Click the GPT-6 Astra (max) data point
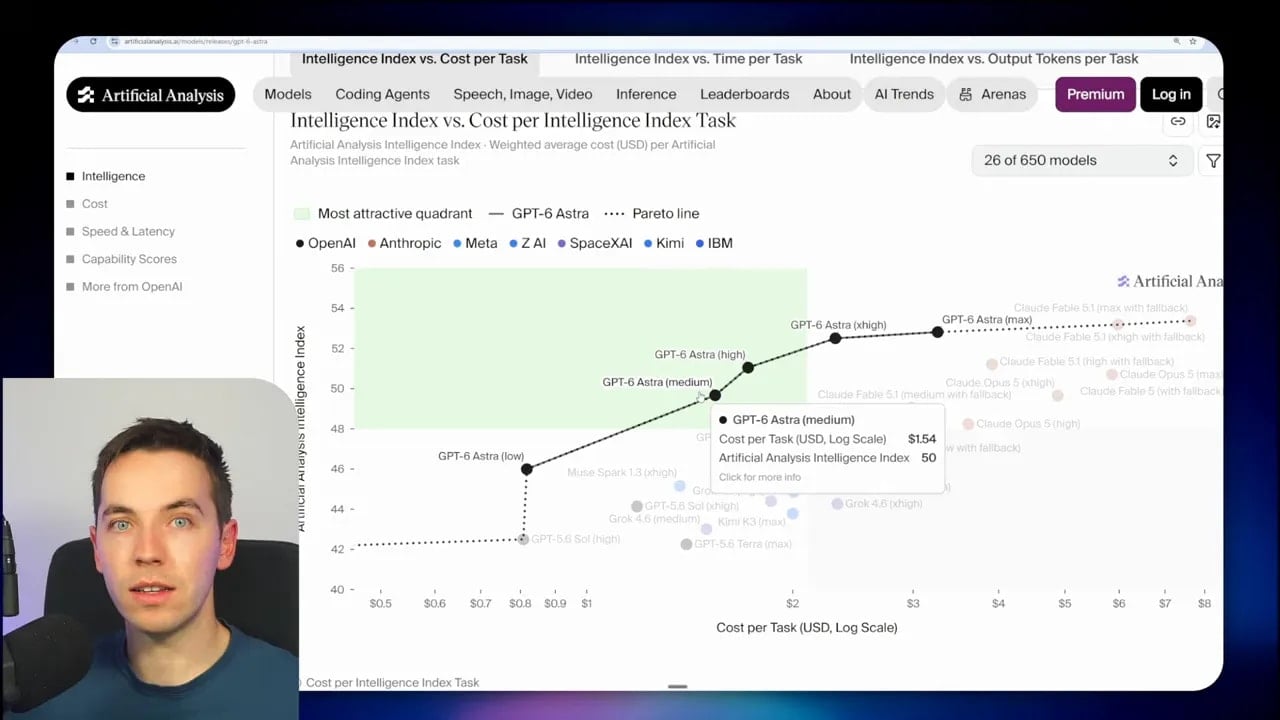Screen dimensions: 1280x720 point(937,332)
